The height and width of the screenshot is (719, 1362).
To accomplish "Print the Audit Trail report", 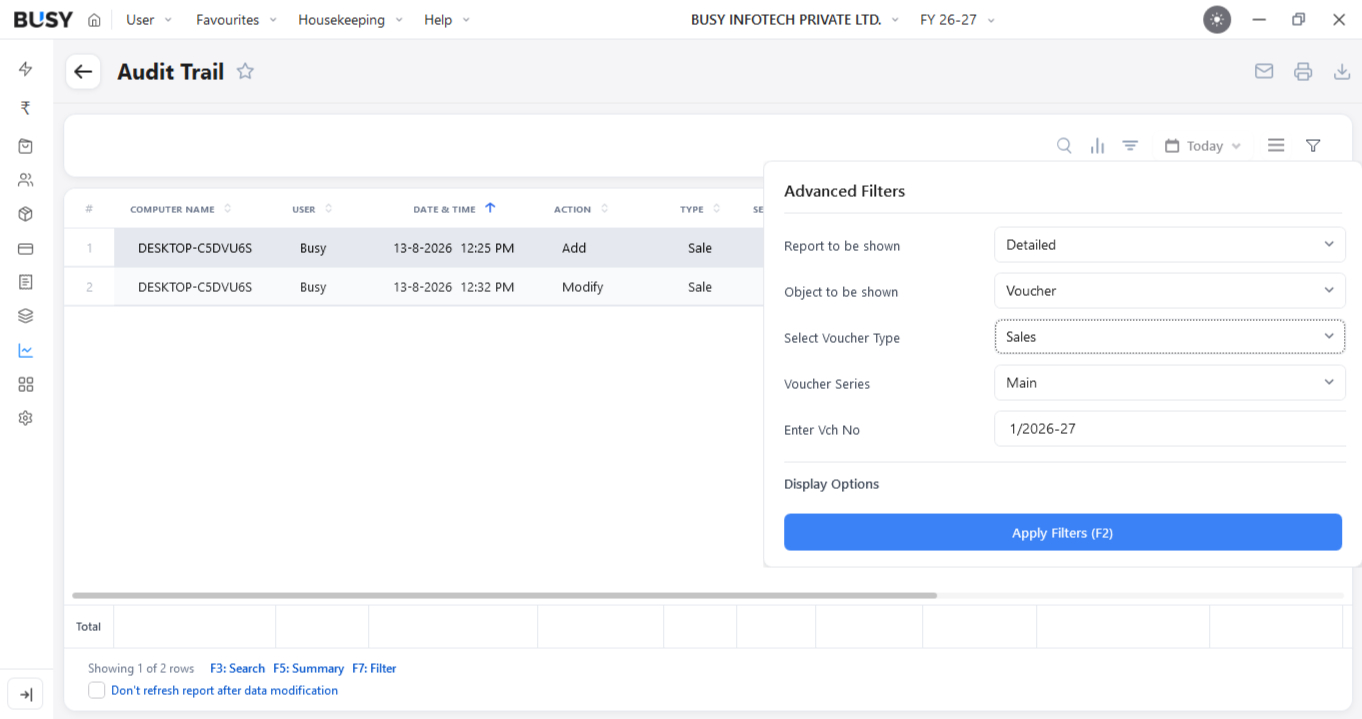I will (1303, 72).
